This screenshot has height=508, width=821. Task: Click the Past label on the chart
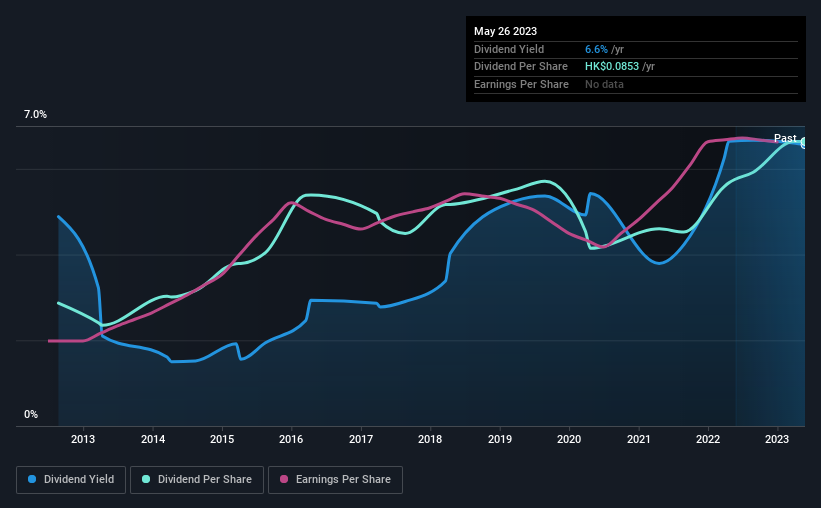point(785,138)
